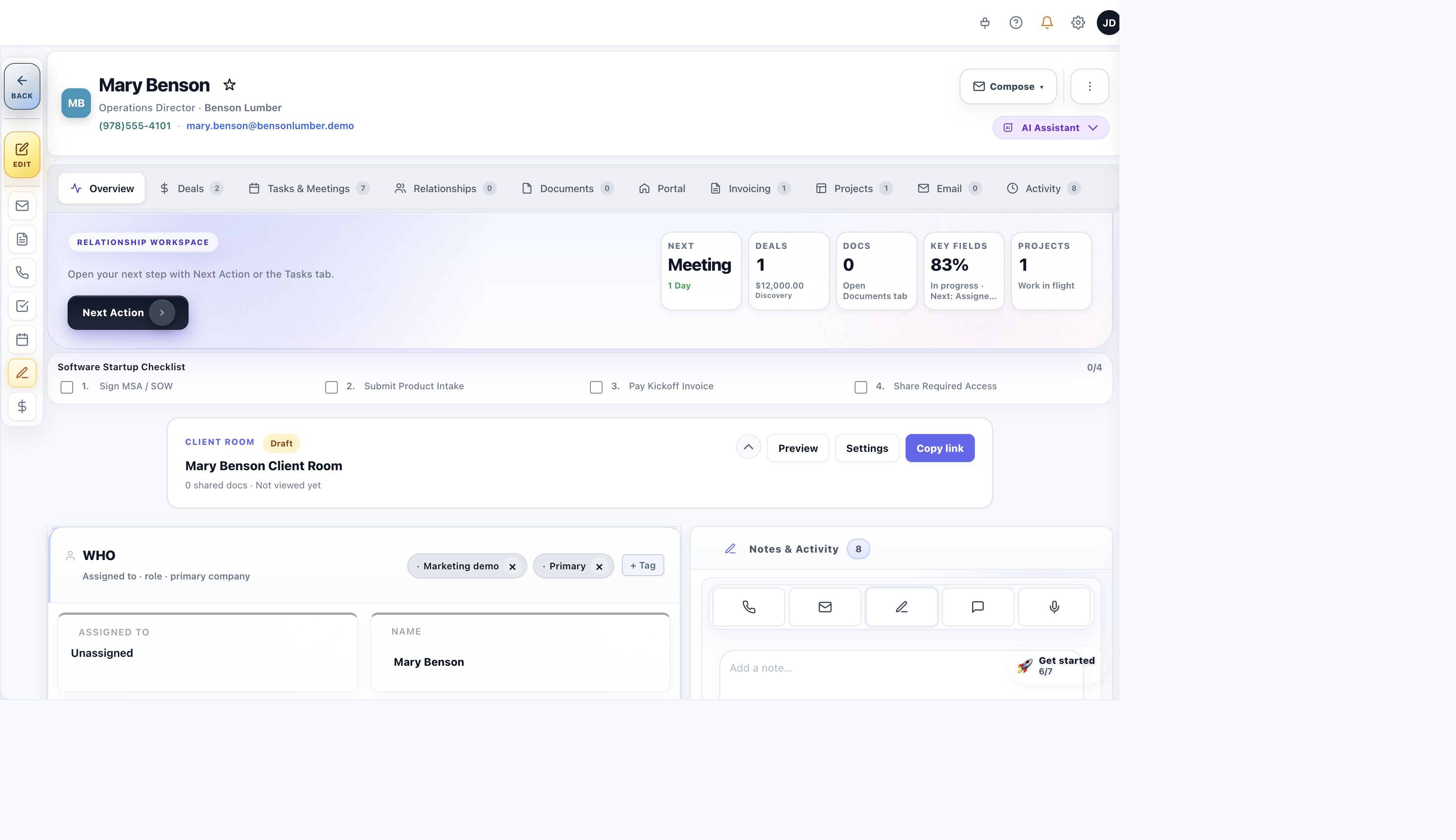Click the sidebar dollar sign icon

[22, 407]
